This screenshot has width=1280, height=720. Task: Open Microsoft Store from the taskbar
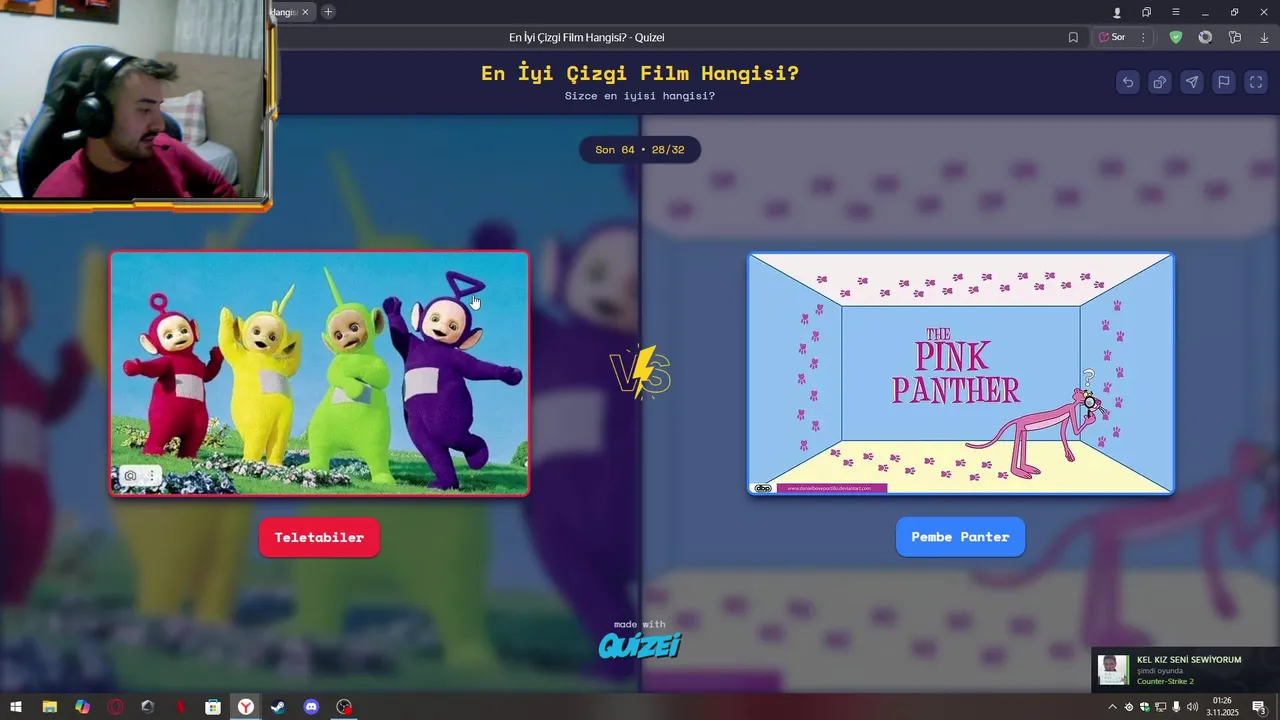pyautogui.click(x=213, y=707)
